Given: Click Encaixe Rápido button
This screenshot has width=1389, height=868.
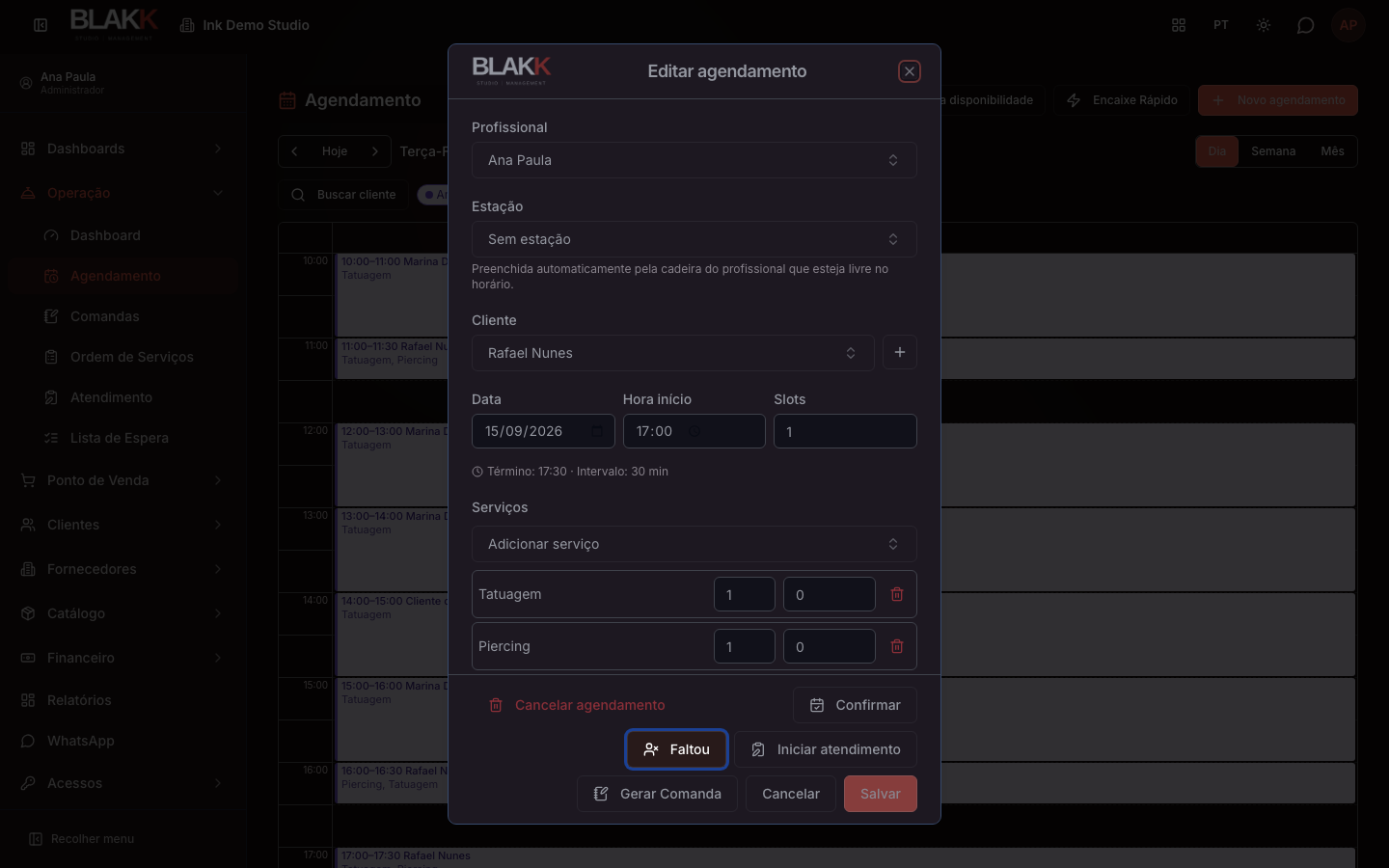Looking at the screenshot, I should click(1122, 100).
